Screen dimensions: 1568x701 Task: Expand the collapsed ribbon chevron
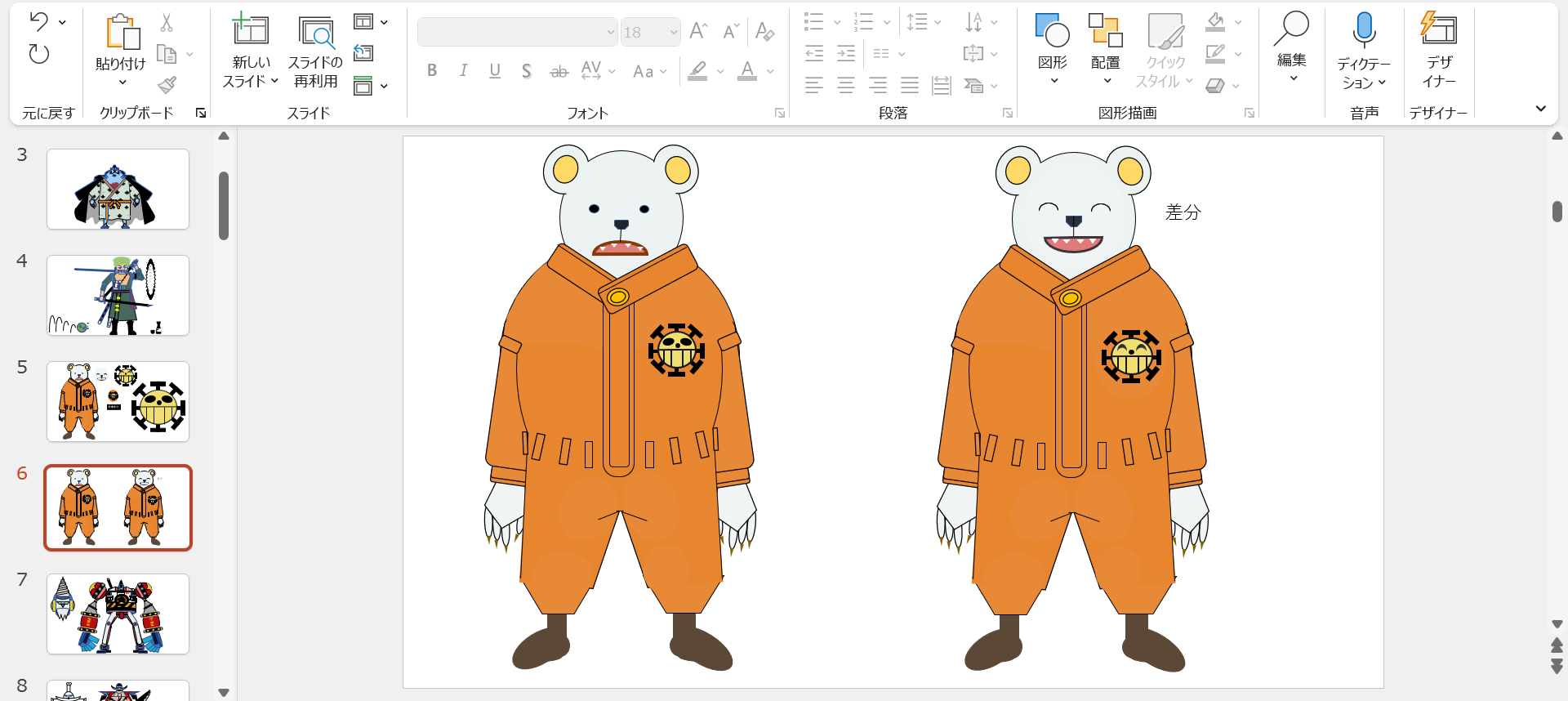click(1540, 109)
